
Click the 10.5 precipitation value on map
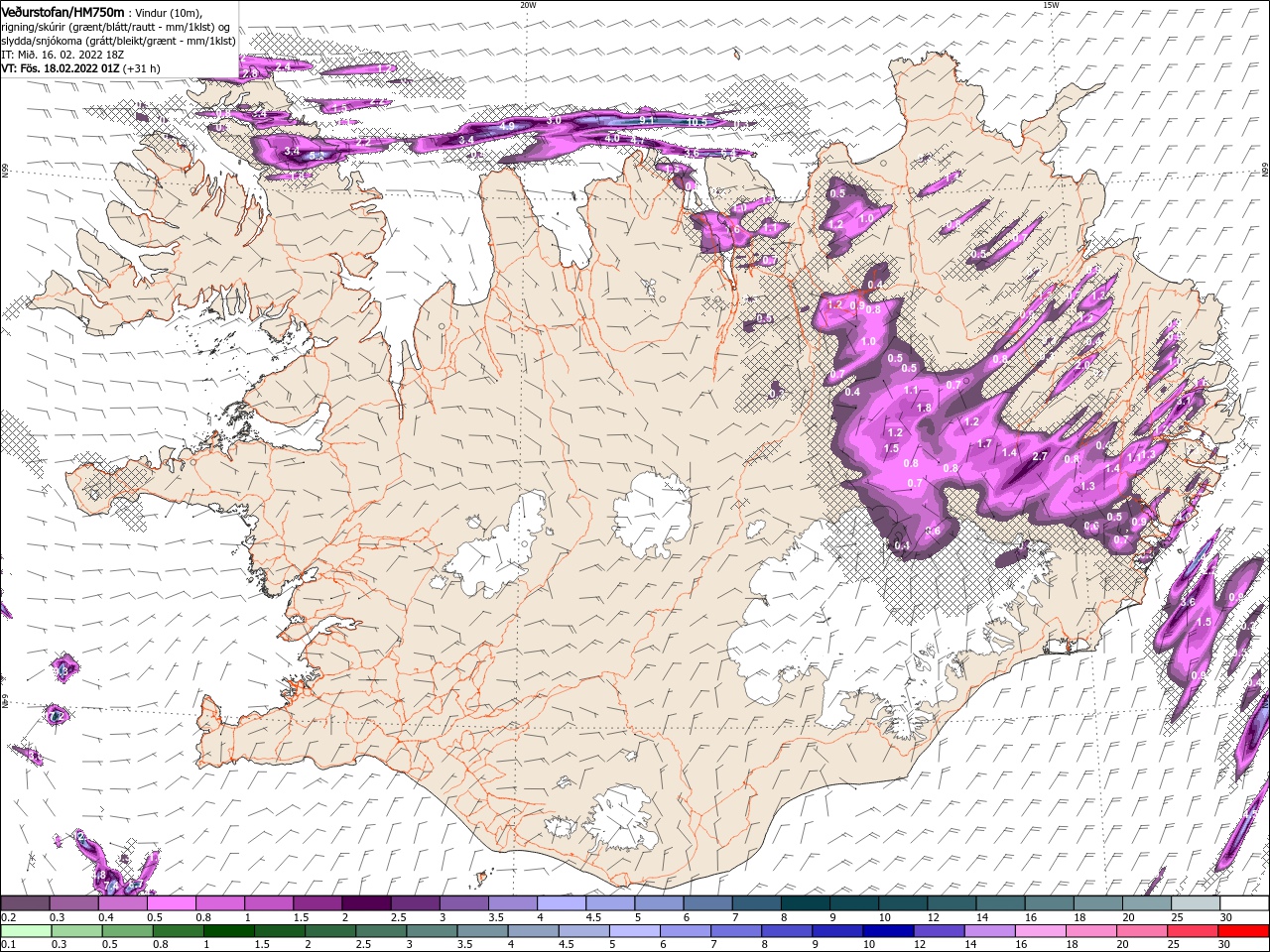coord(697,121)
